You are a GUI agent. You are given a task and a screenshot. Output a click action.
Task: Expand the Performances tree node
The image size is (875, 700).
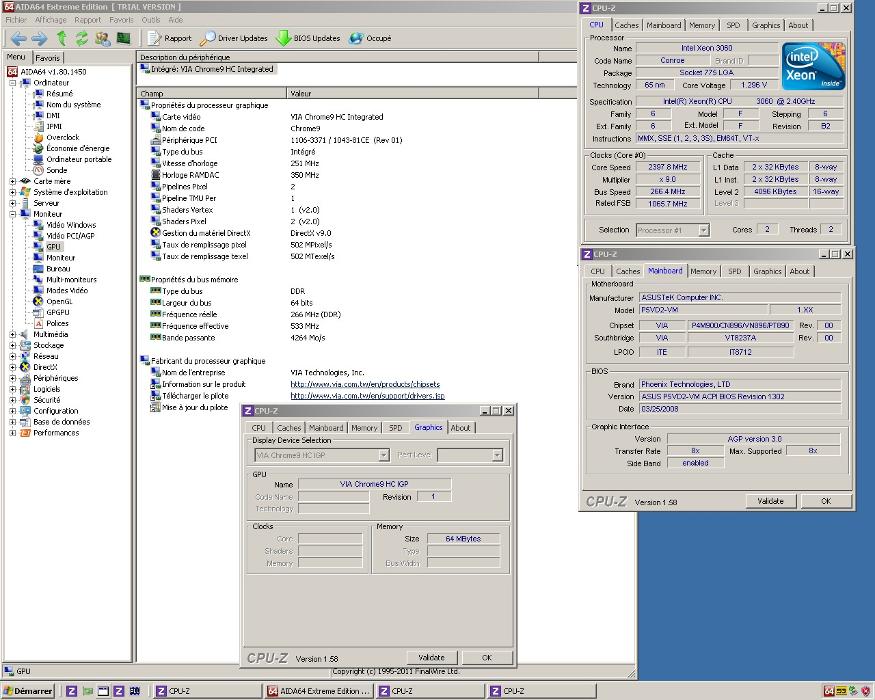tap(12, 433)
